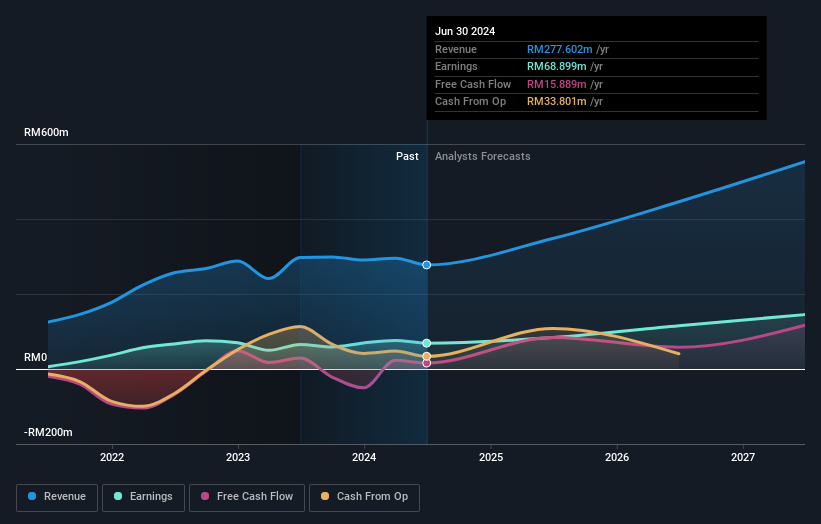This screenshot has height=524, width=821.
Task: Click the Free Cash Flow label in tooltip
Action: pos(473,84)
